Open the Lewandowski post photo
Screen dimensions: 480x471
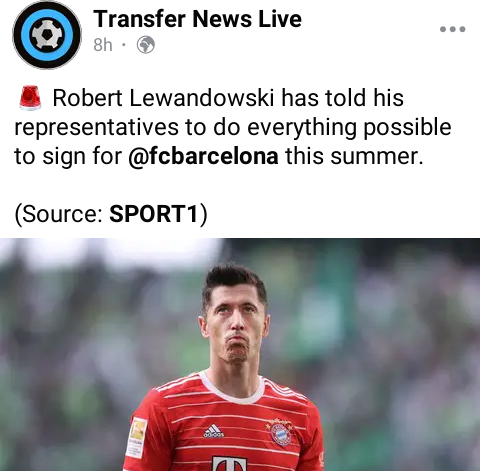click(240, 355)
